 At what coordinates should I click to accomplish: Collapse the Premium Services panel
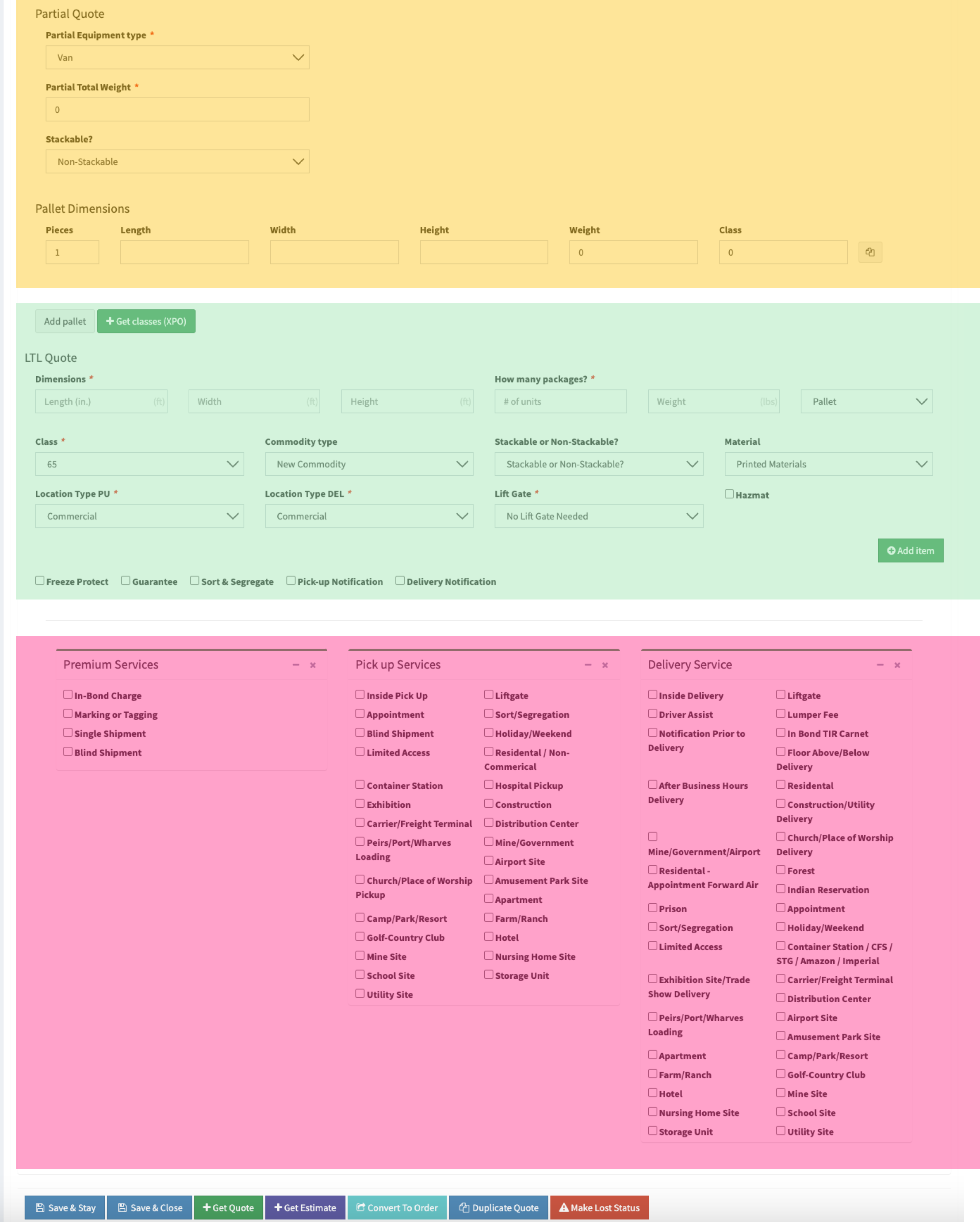(x=295, y=665)
